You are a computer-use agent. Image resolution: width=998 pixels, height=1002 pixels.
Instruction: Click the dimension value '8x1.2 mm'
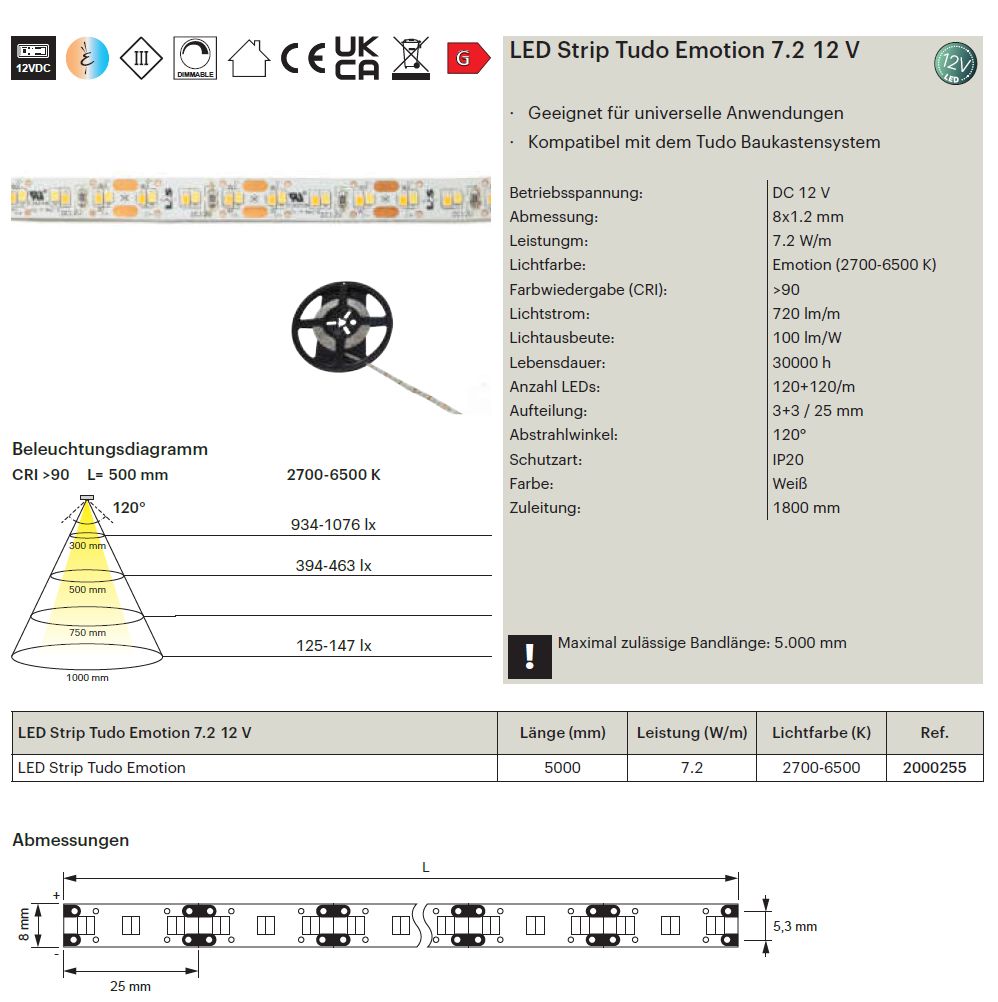tap(808, 217)
